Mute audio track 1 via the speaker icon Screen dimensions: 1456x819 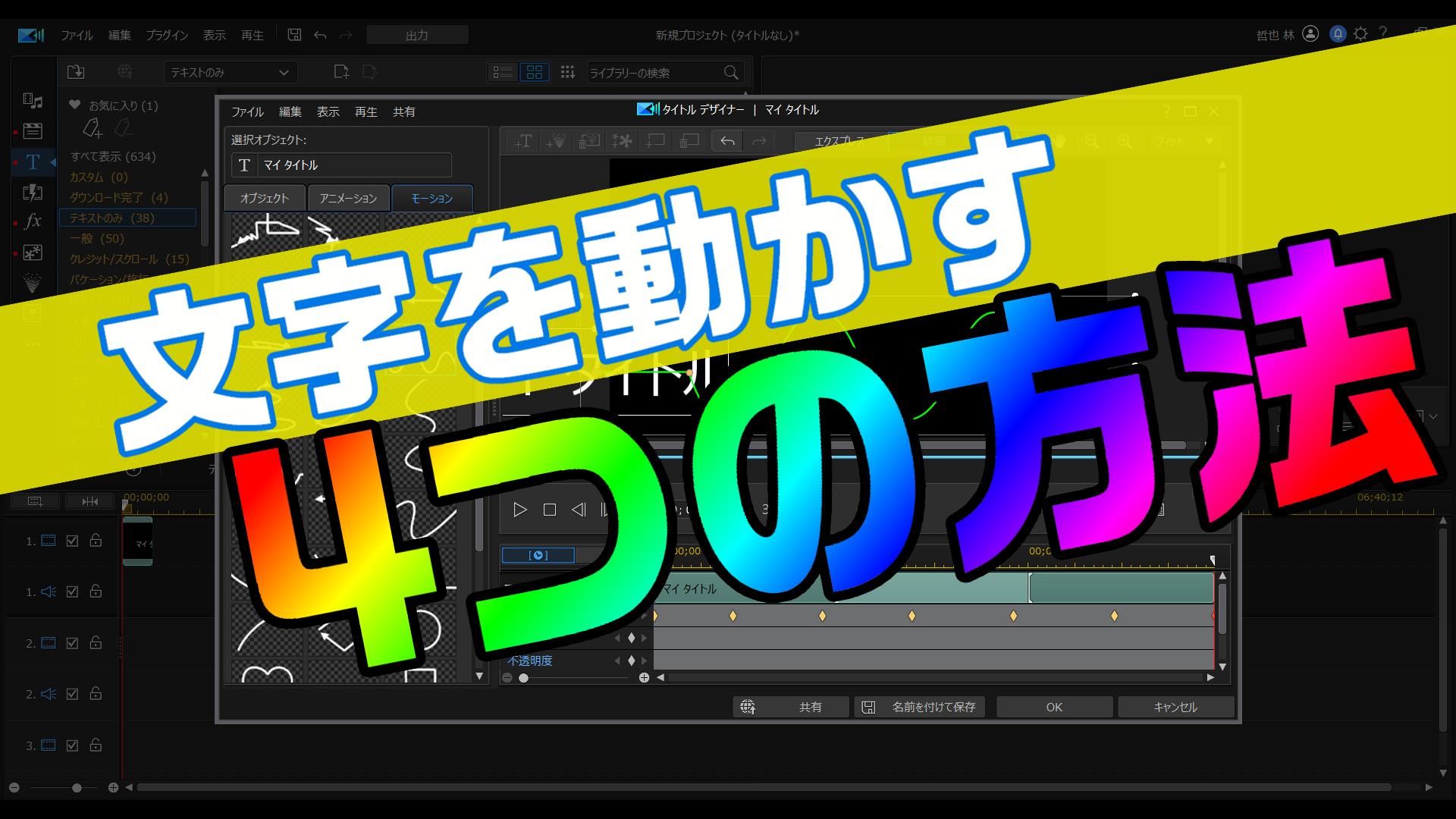[49, 591]
